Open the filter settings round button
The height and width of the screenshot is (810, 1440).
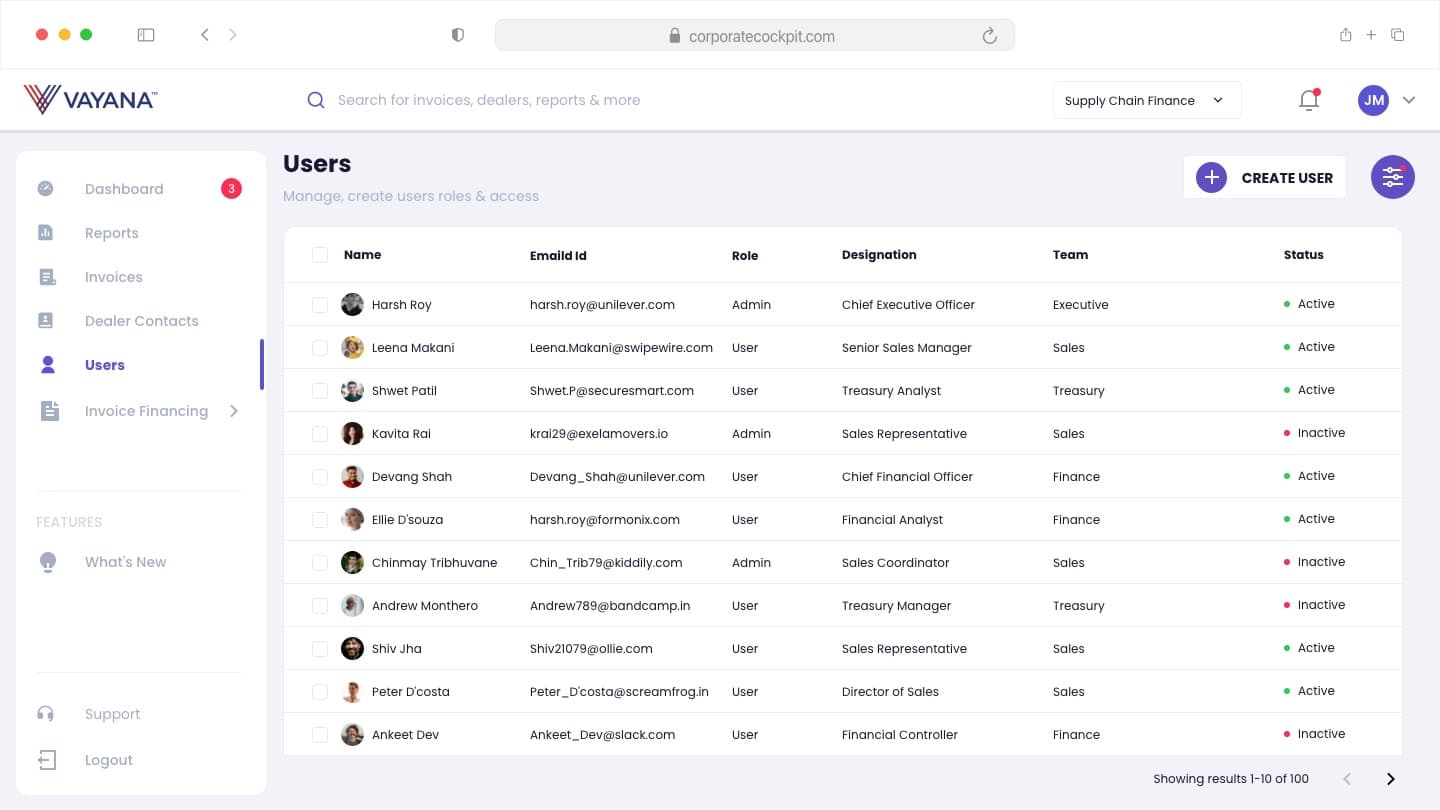1392,178
